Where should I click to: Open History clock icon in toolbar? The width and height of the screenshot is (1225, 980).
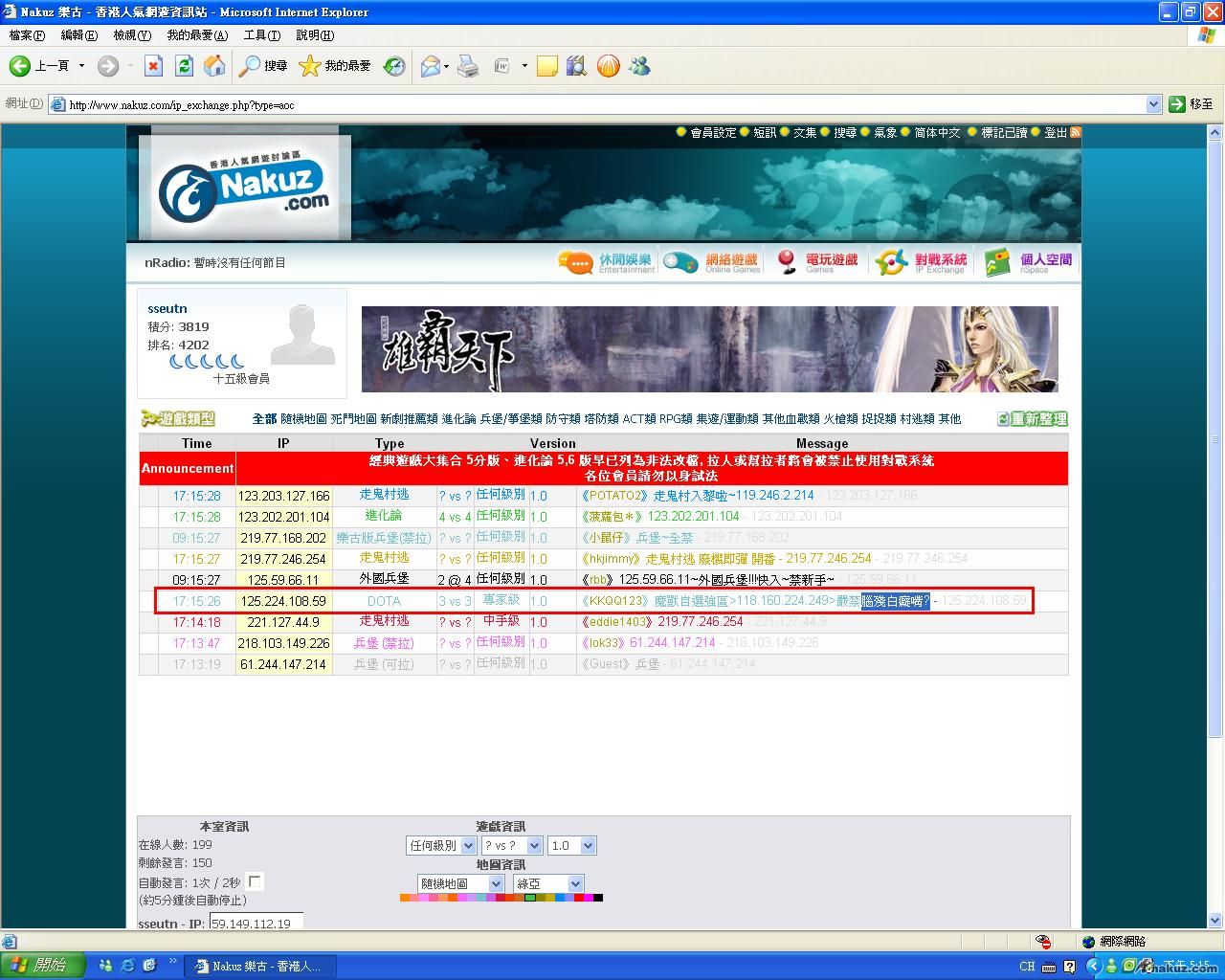coord(394,66)
